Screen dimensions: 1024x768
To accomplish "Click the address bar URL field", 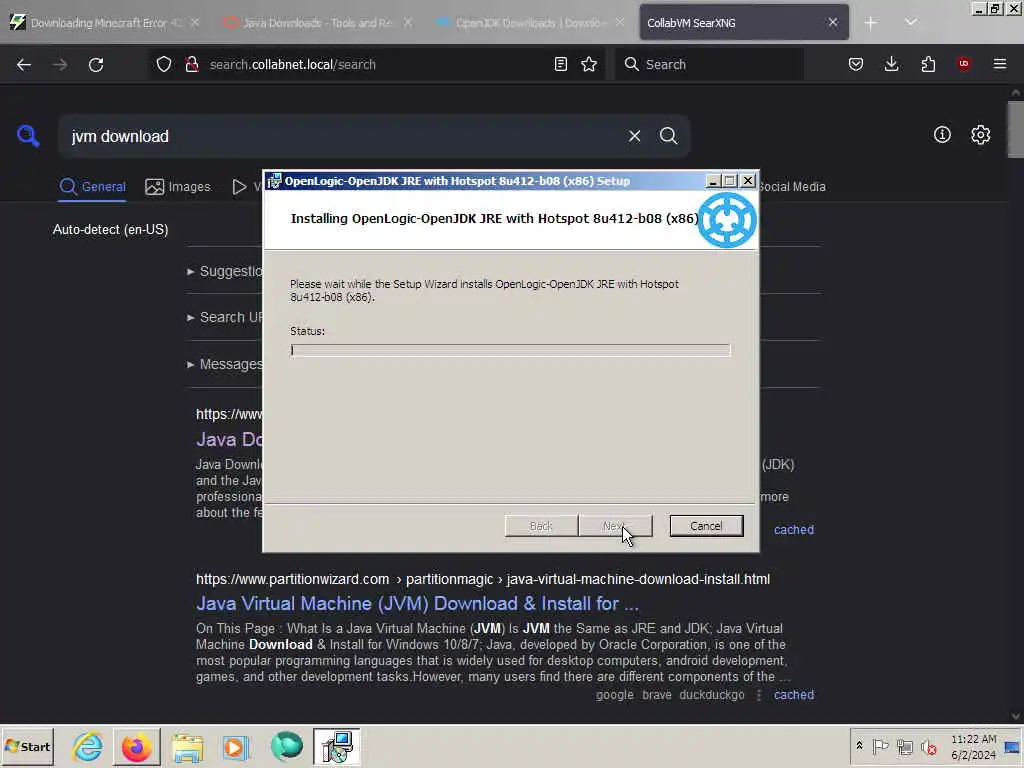I will (376, 64).
